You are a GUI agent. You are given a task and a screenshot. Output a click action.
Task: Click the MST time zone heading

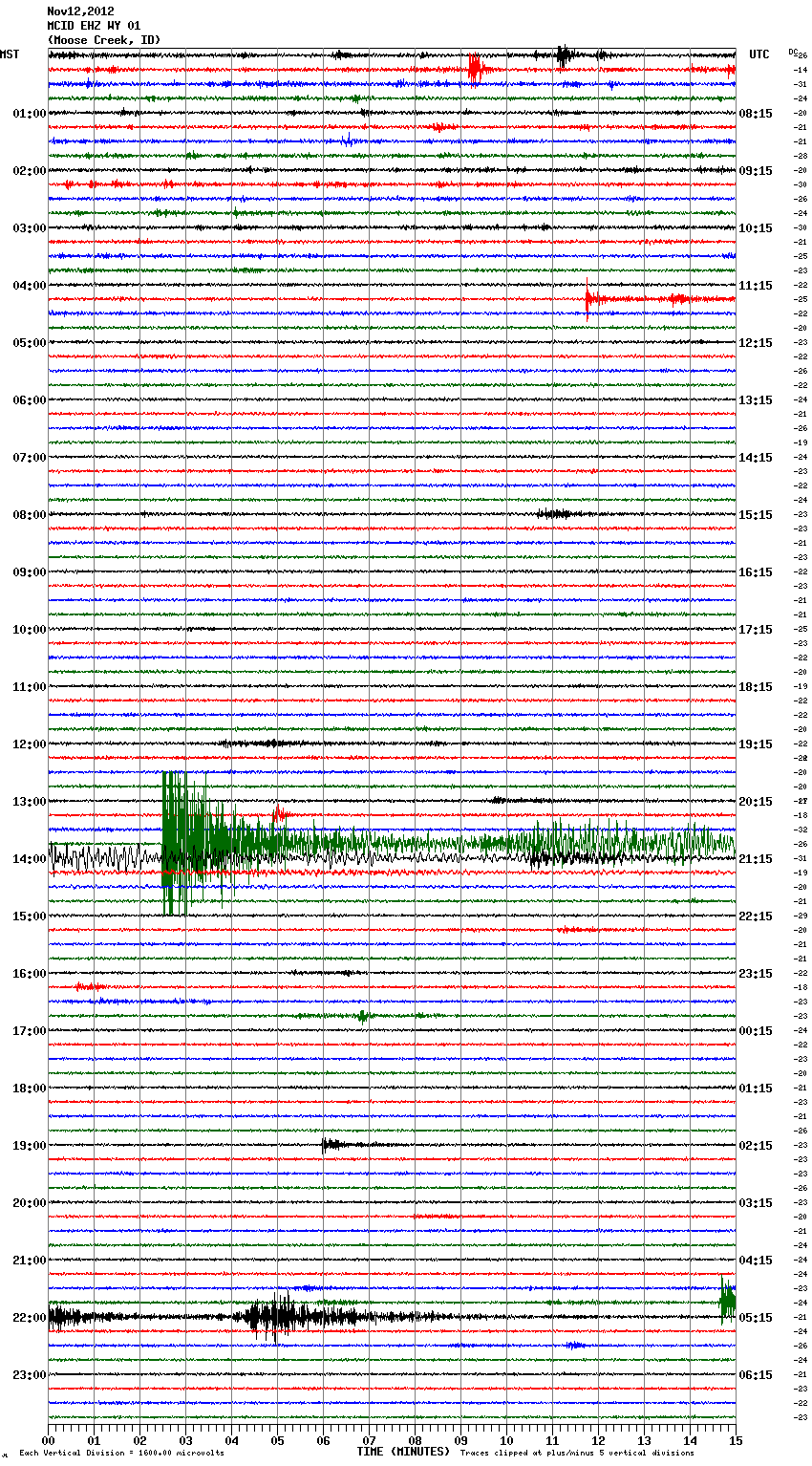pyautogui.click(x=10, y=54)
